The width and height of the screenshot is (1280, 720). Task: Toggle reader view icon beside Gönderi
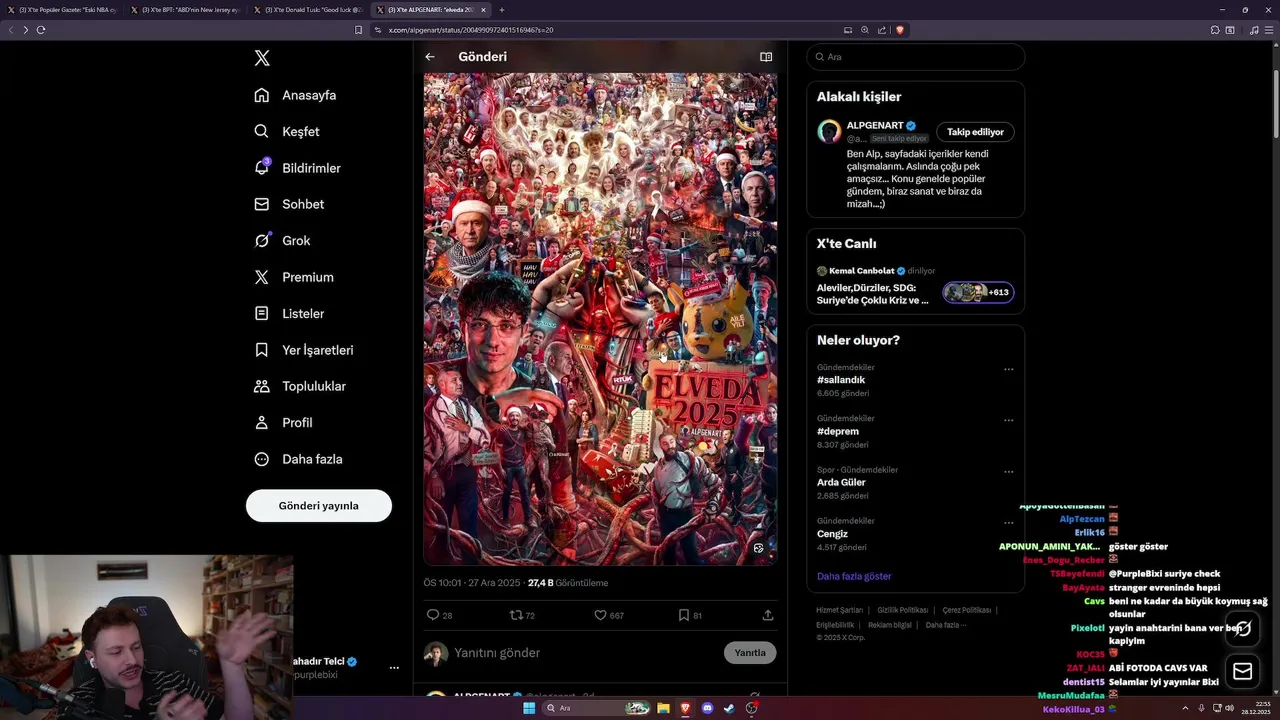point(766,57)
